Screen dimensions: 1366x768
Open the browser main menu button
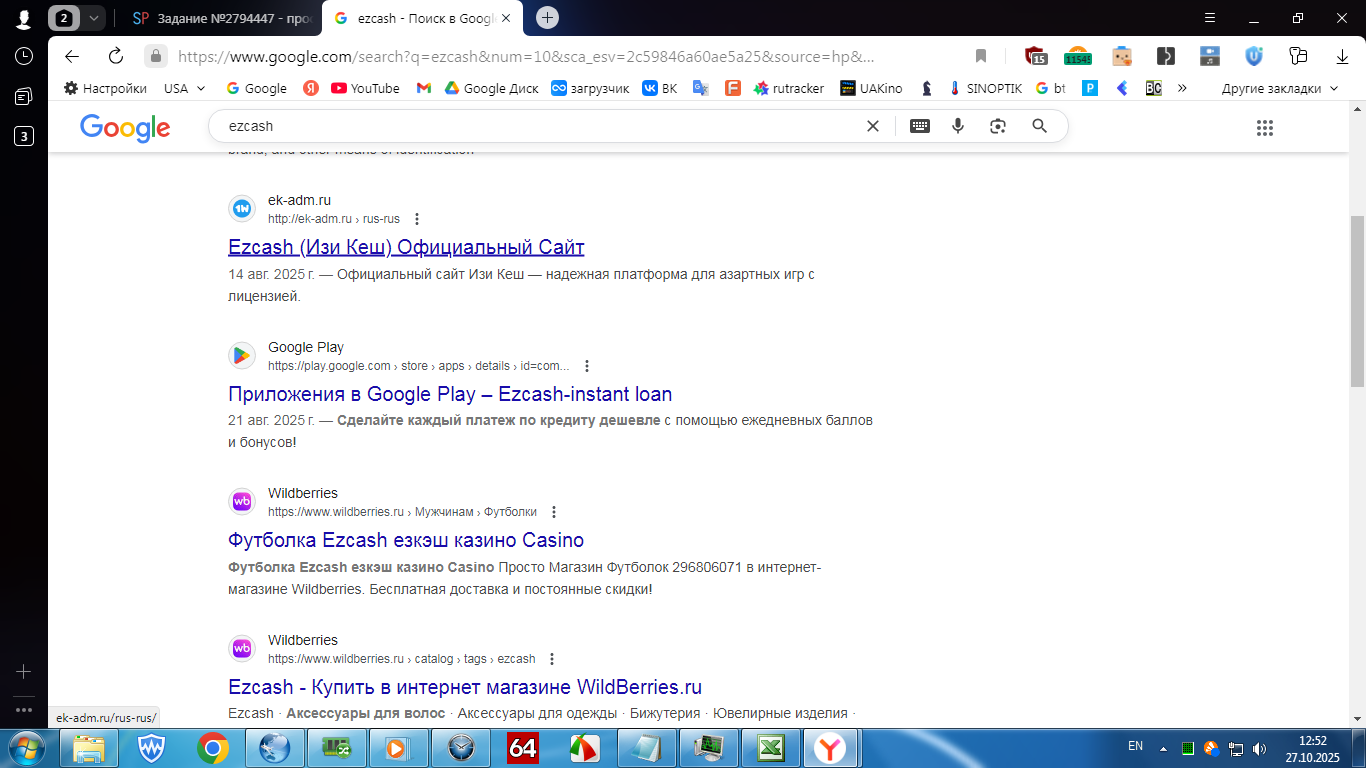[1209, 18]
